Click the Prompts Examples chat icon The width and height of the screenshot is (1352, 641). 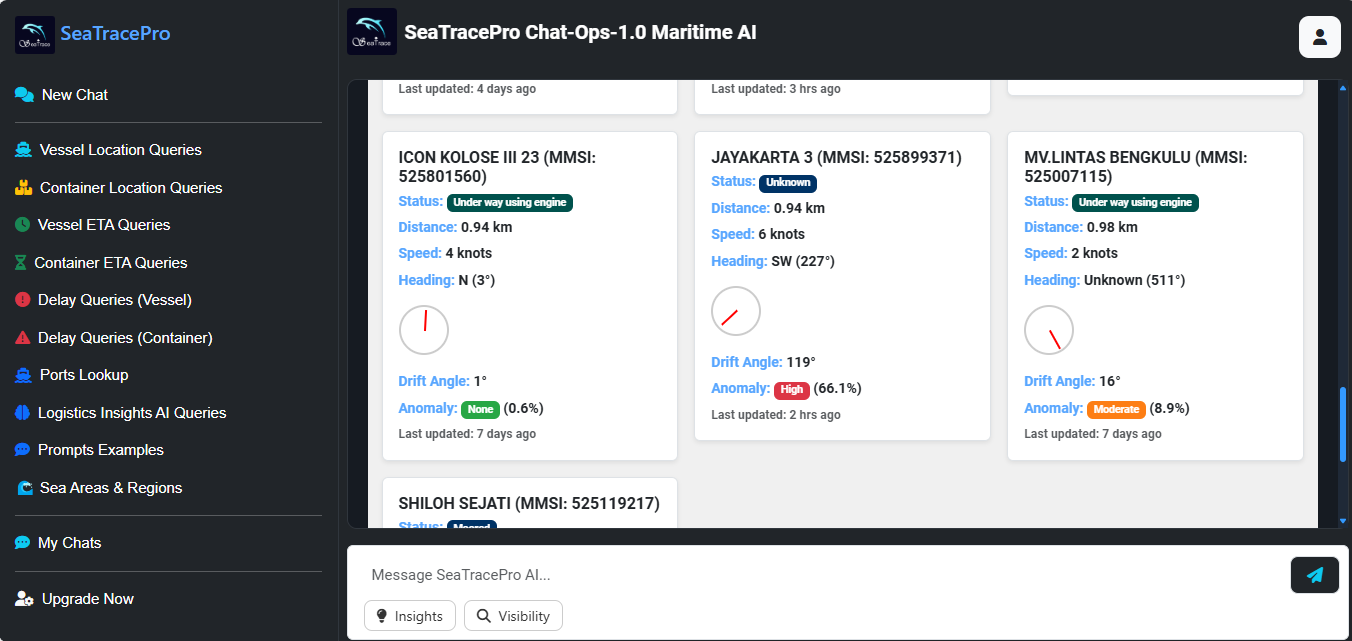tap(22, 450)
